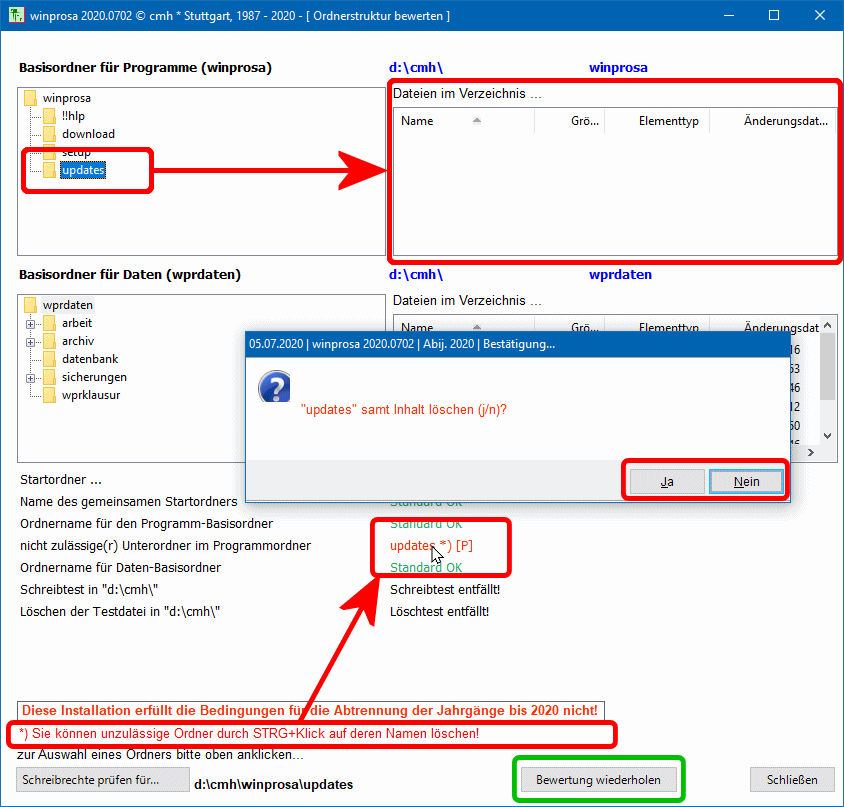
Task: Expand the sicherungen folder node
Action: click(30, 378)
